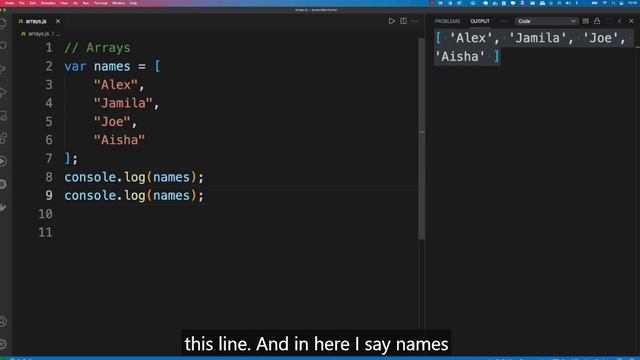Open Remote Explorer in the activity bar
Viewport: 640px width, 360px height.
coord(3,116)
